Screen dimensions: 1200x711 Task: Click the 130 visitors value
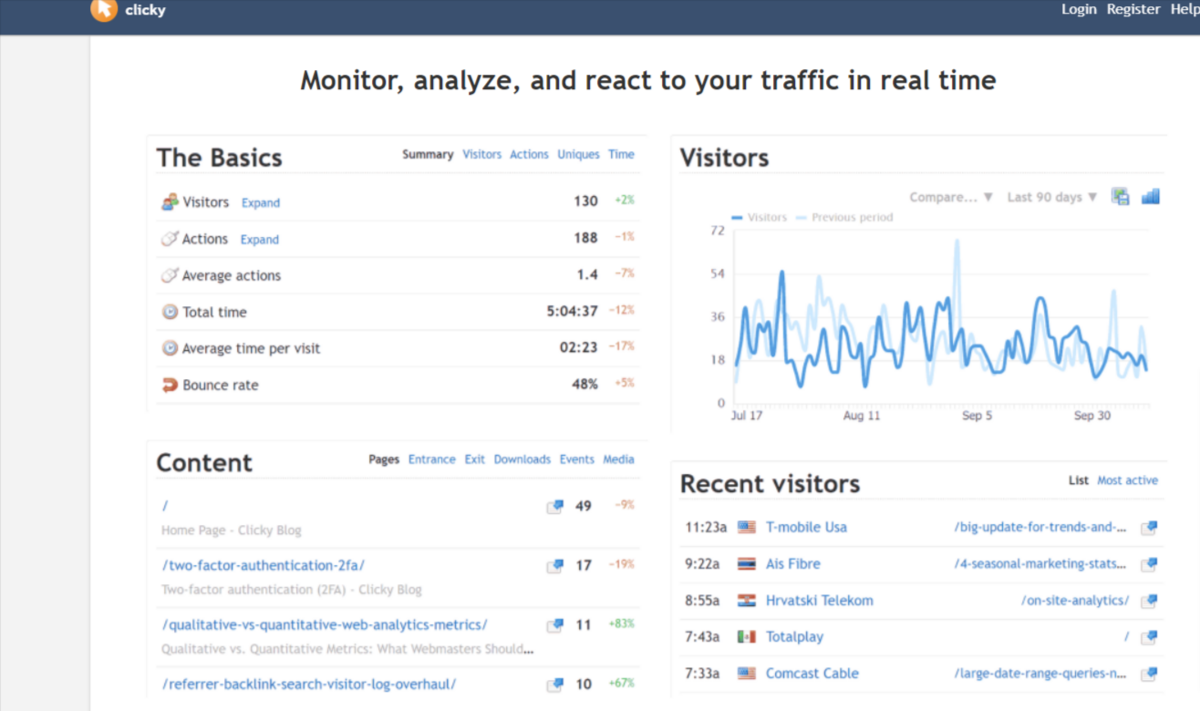click(586, 201)
